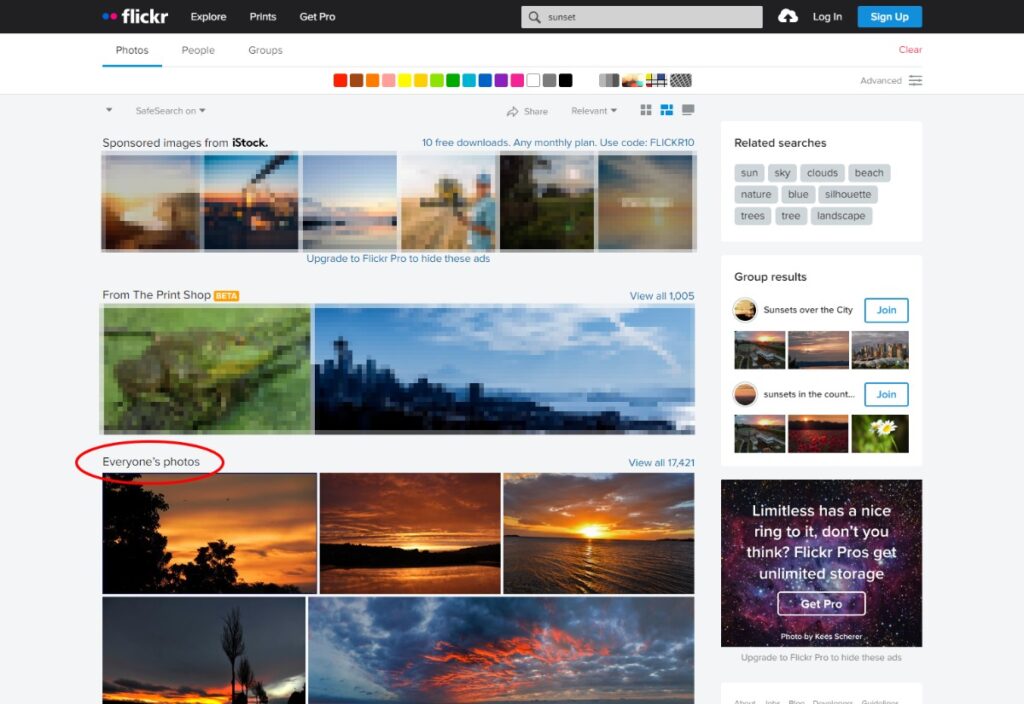This screenshot has height=704, width=1024.
Task: Open the Explore menu item
Action: click(x=208, y=17)
